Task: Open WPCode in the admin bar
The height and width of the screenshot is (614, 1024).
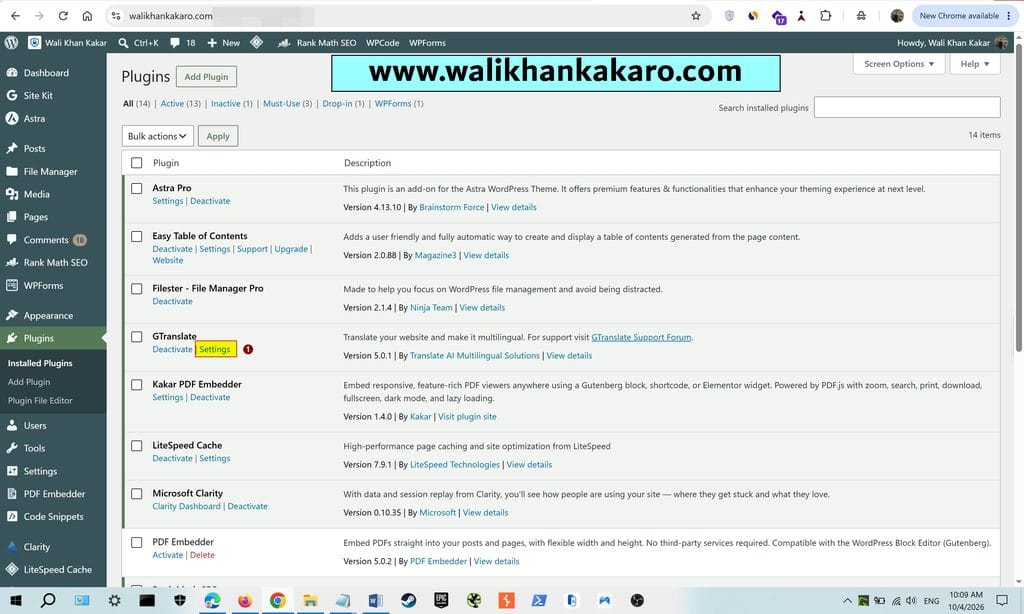Action: pyautogui.click(x=383, y=42)
